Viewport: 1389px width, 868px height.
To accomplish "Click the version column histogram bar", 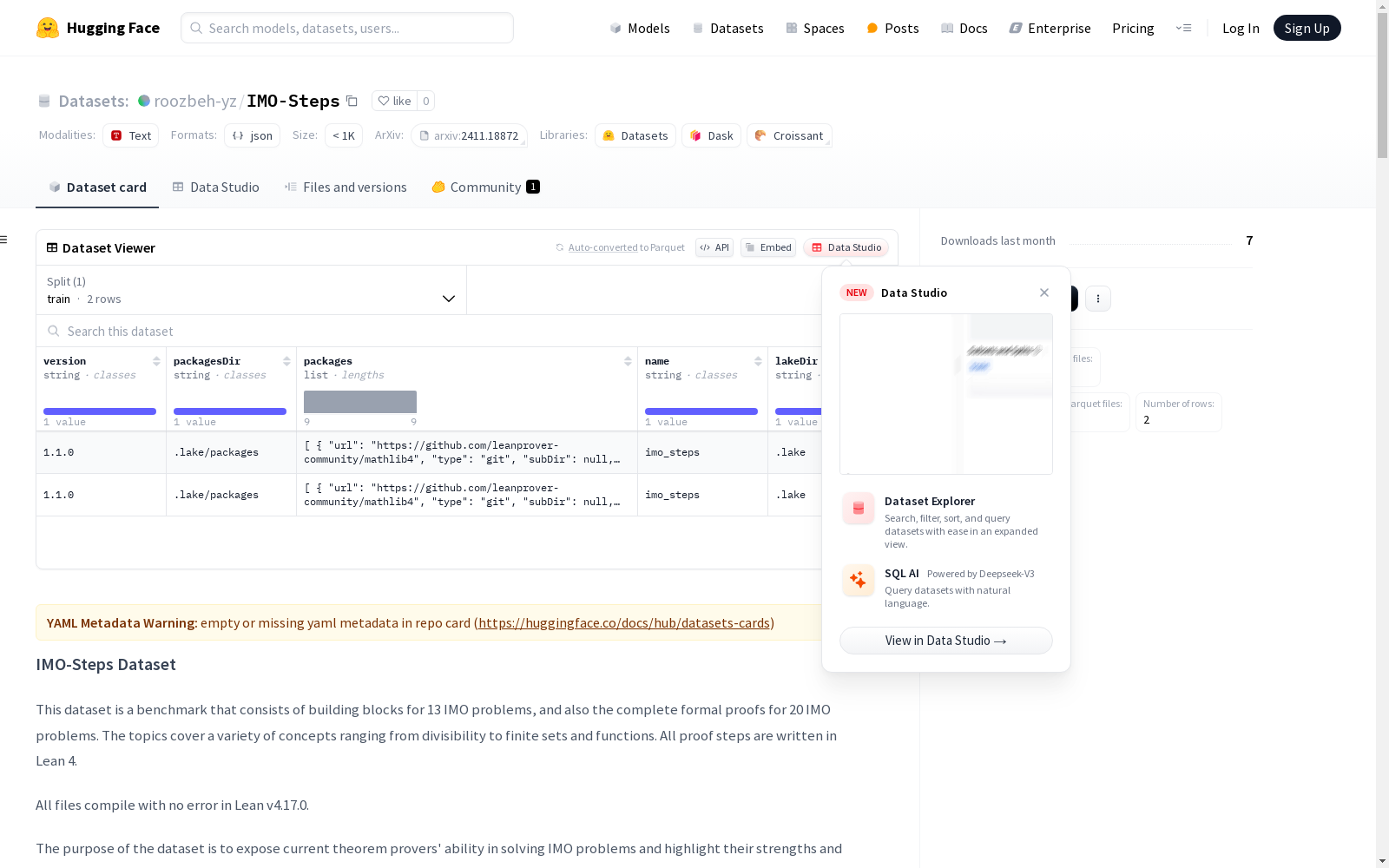I will [x=100, y=411].
